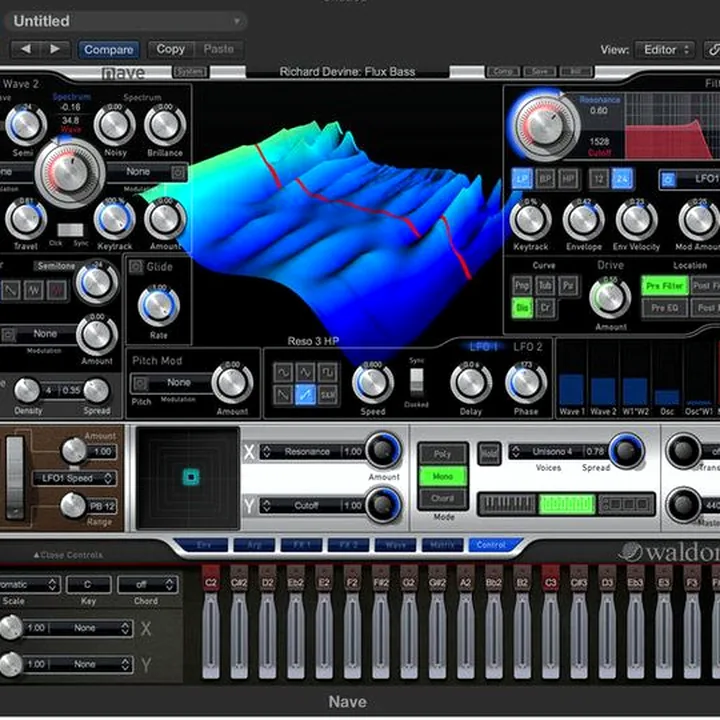720x720 pixels.
Task: Click the Pitch Mod source icon
Action: pos(141,382)
